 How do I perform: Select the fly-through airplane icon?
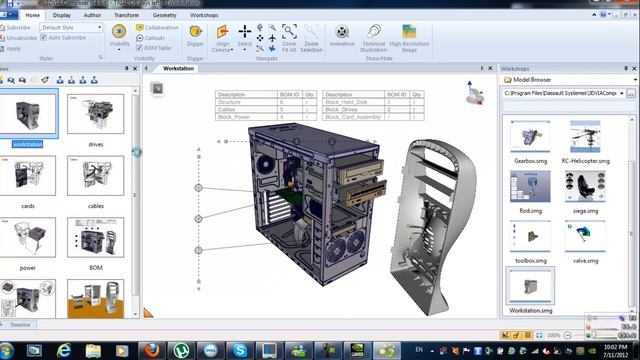point(272,38)
